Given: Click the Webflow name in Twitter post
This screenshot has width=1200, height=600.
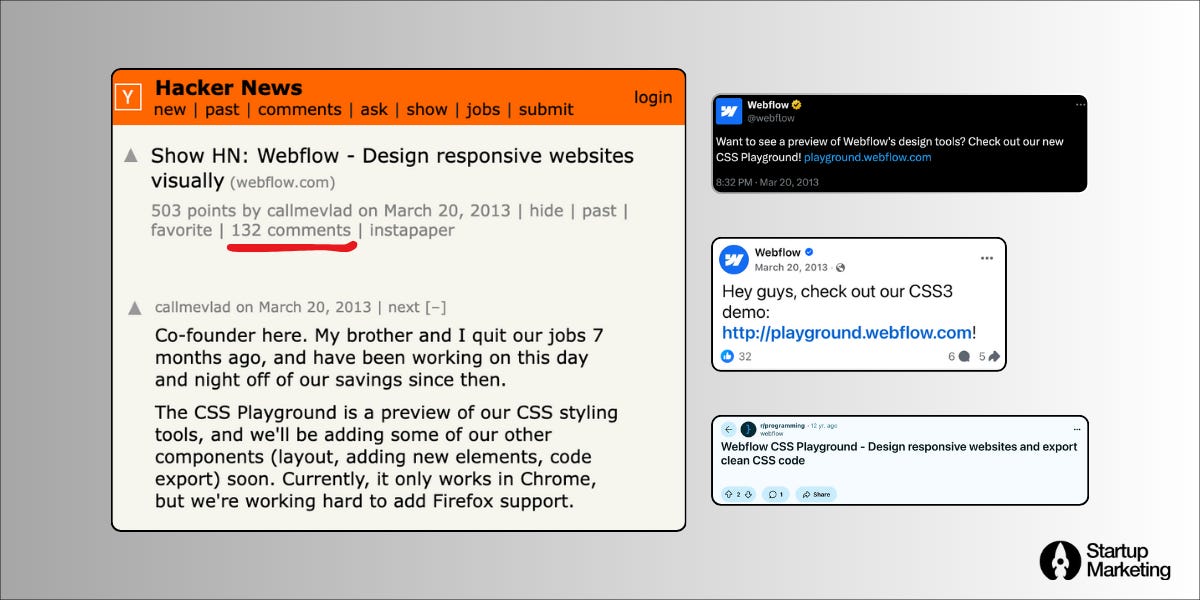Looking at the screenshot, I should point(768,105).
